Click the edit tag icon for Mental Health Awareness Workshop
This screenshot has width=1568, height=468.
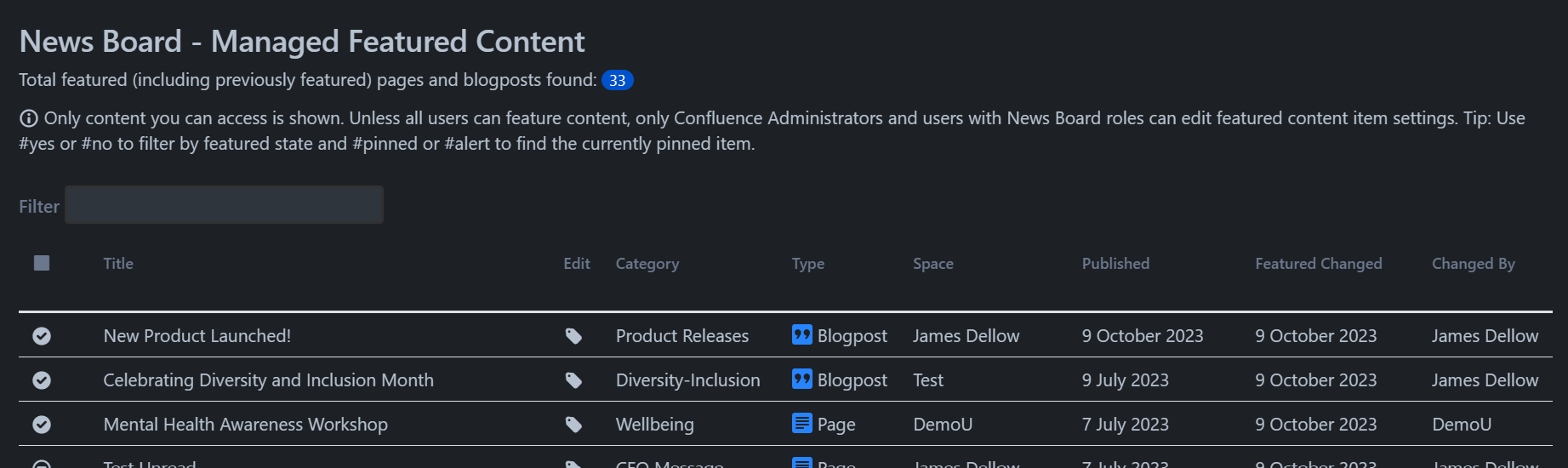(573, 425)
